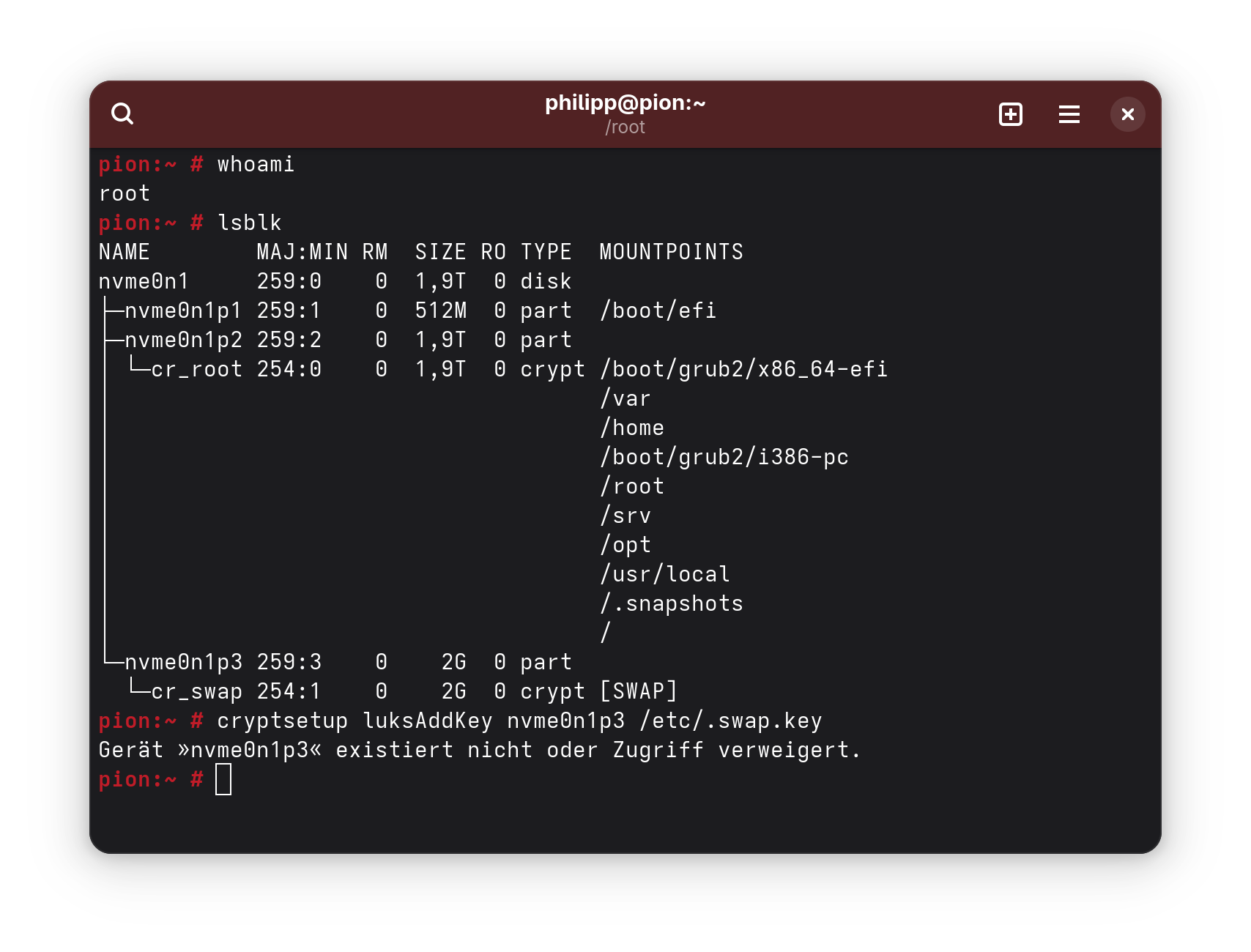This screenshot has width=1251, height=952.
Task: Click the /boot/efi mountpoint text
Action: [658, 310]
